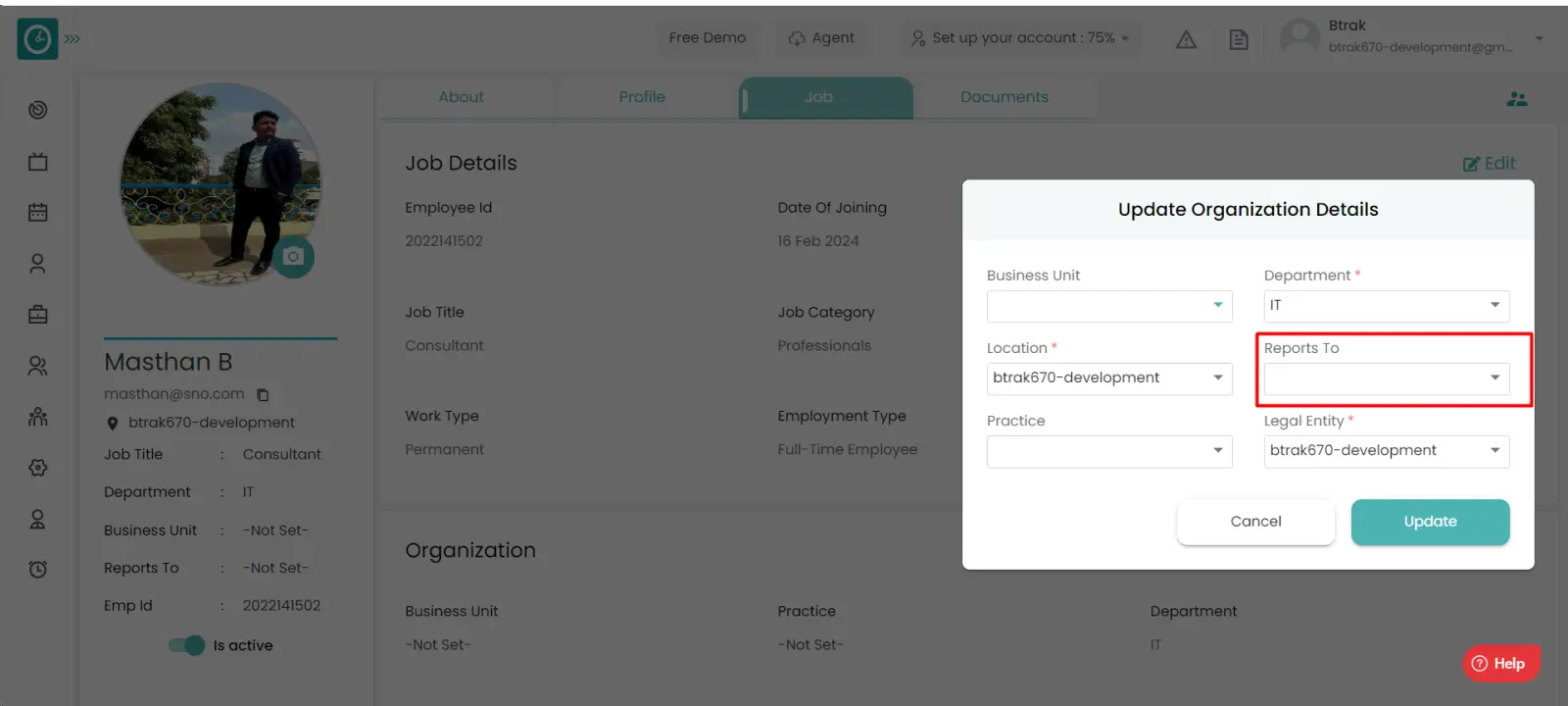Image resolution: width=1568 pixels, height=706 pixels.
Task: Click the Professionals job category value
Action: click(x=824, y=346)
